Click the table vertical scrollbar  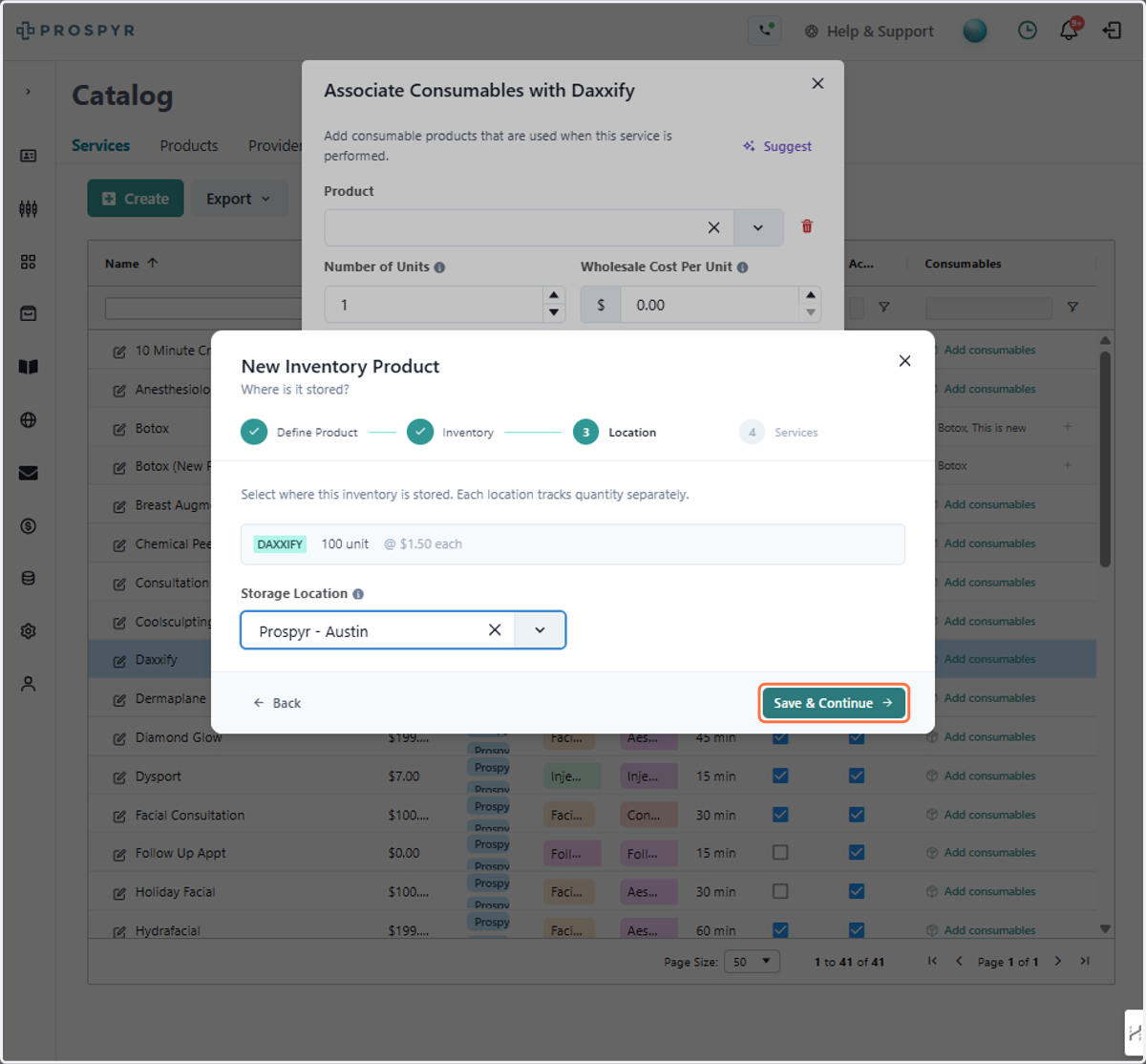click(x=1105, y=458)
